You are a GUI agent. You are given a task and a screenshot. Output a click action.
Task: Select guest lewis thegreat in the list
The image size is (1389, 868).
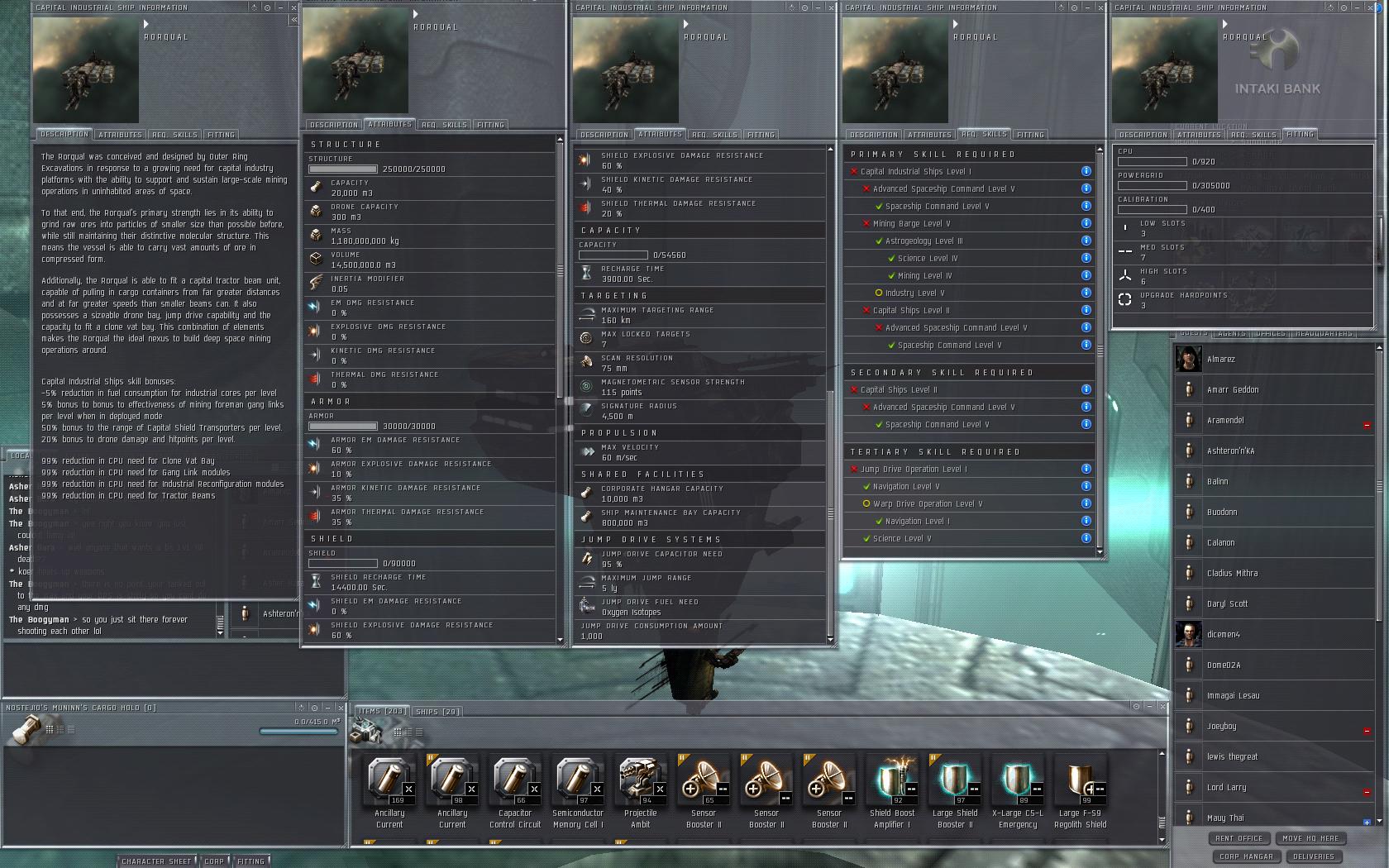pyautogui.click(x=1273, y=756)
